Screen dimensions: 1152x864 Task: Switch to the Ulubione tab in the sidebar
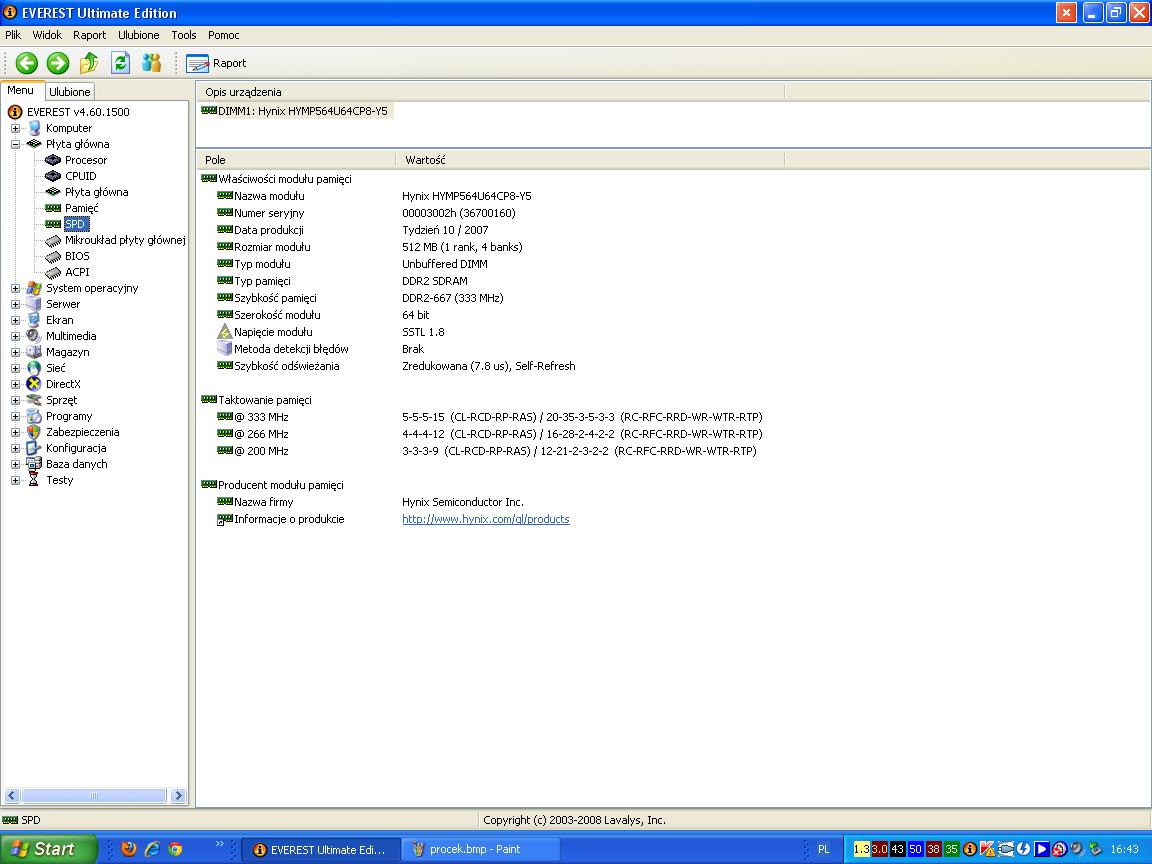point(70,92)
